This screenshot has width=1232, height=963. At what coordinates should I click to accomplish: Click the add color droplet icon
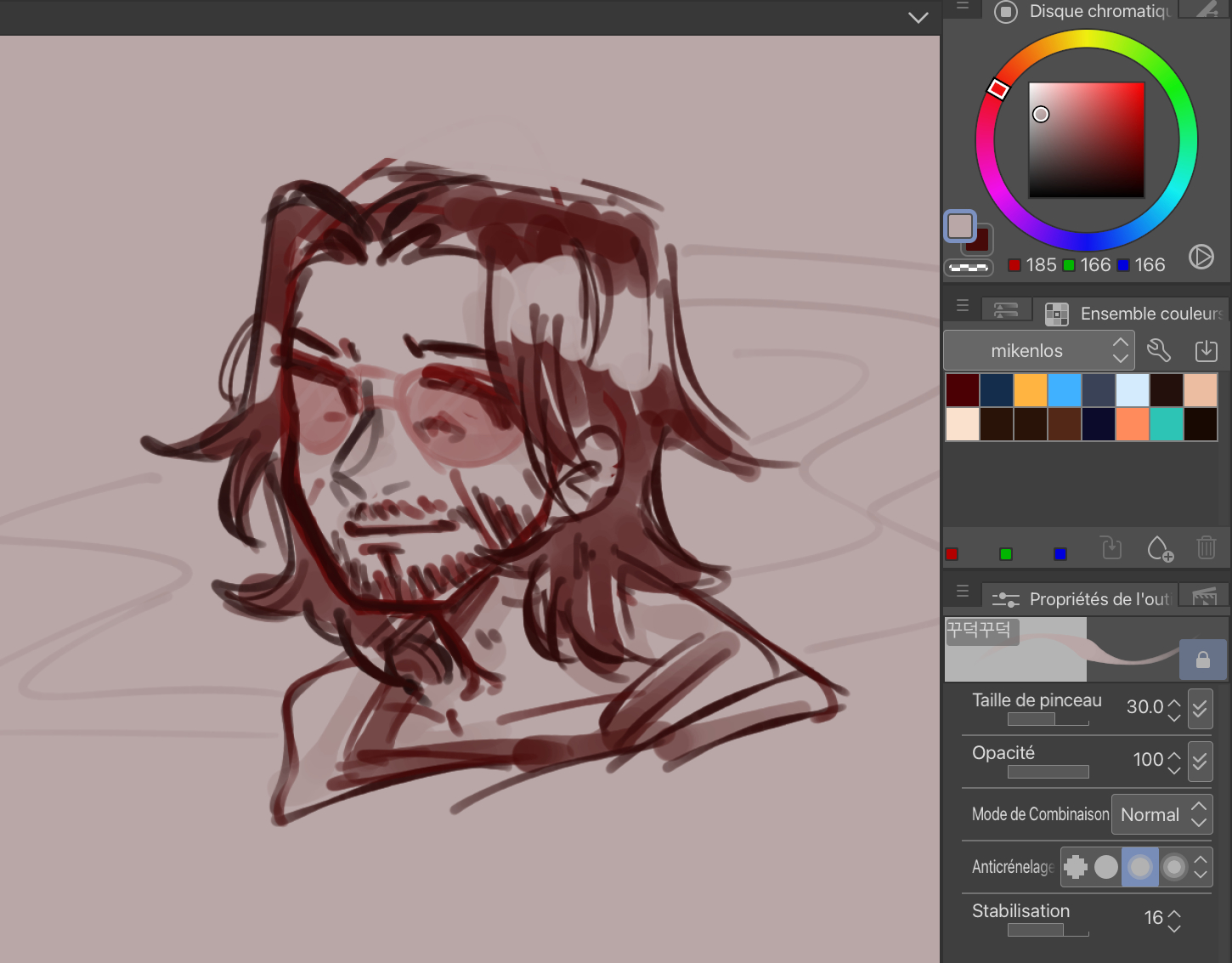tap(1160, 548)
